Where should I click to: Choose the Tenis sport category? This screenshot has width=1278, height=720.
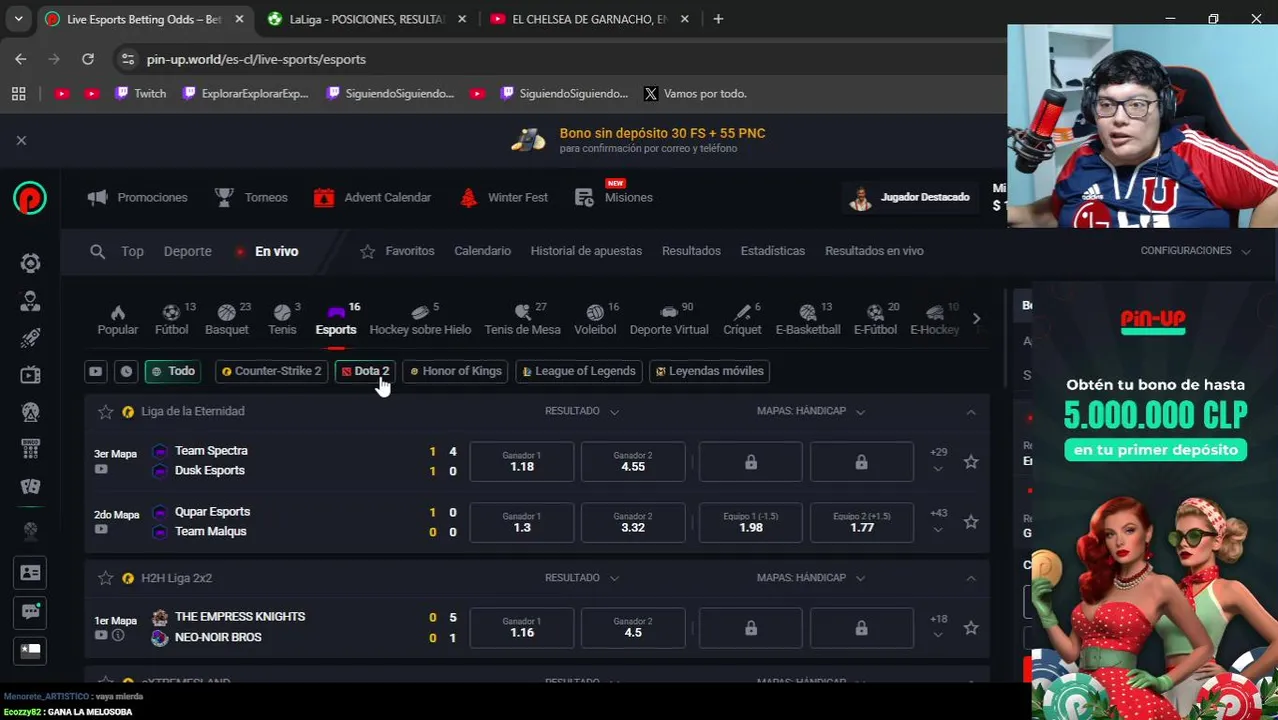coord(282,319)
